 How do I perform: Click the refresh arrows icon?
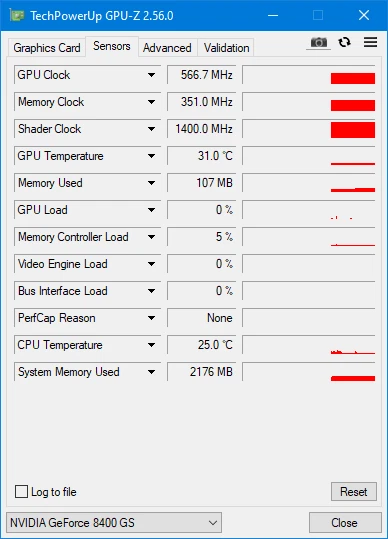[344, 42]
